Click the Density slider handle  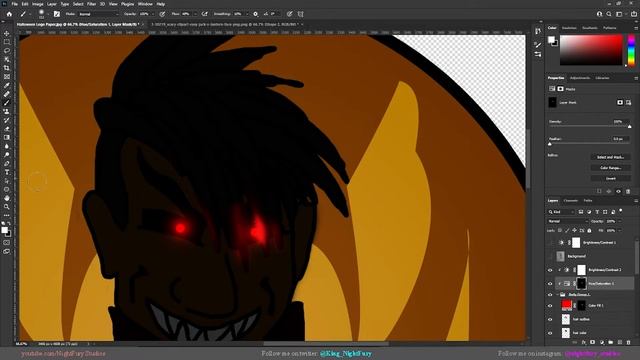click(x=629, y=127)
